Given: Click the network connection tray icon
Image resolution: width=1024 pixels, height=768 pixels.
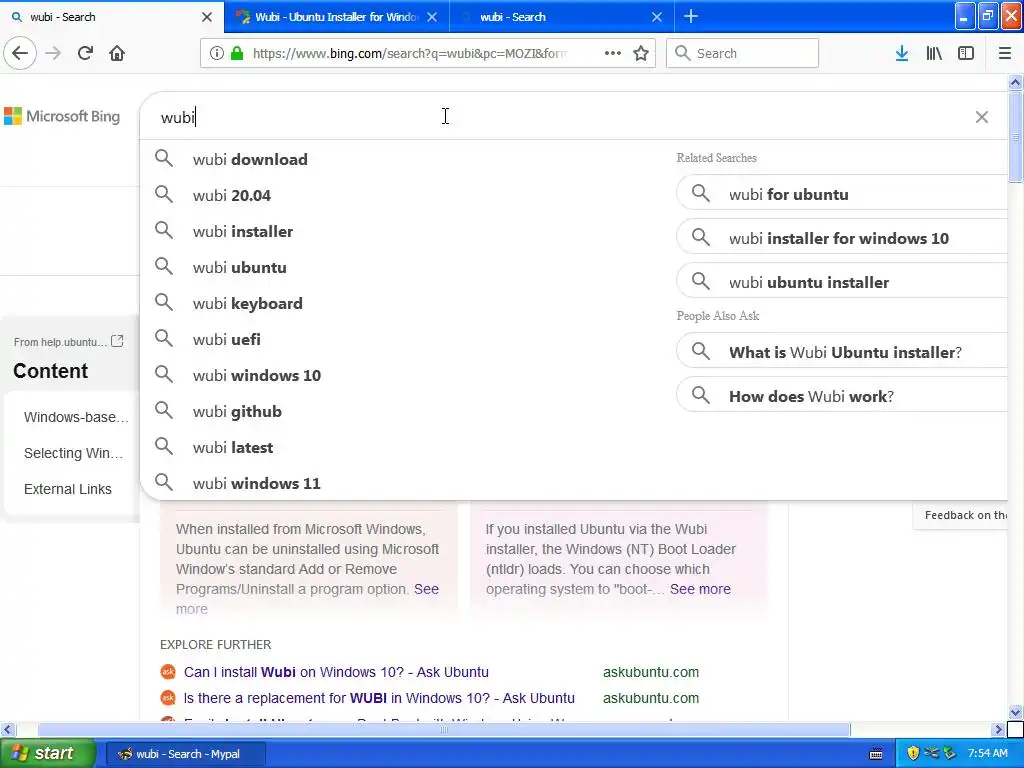Looking at the screenshot, I should pos(931,753).
